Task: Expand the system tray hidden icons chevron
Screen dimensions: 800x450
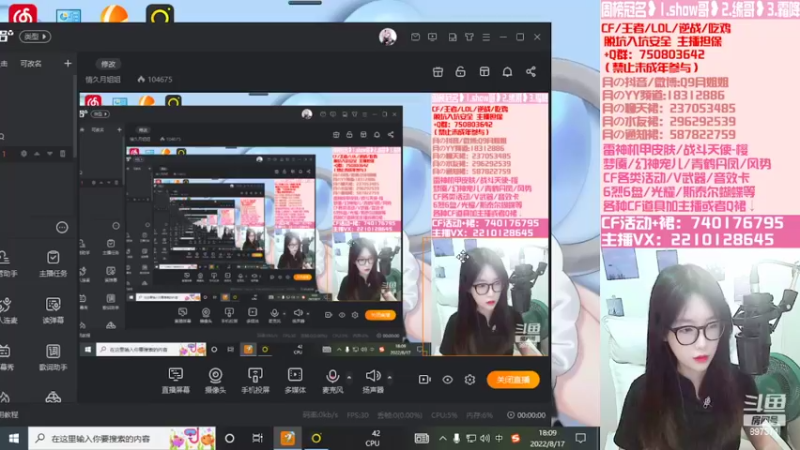Action: (x=442, y=438)
